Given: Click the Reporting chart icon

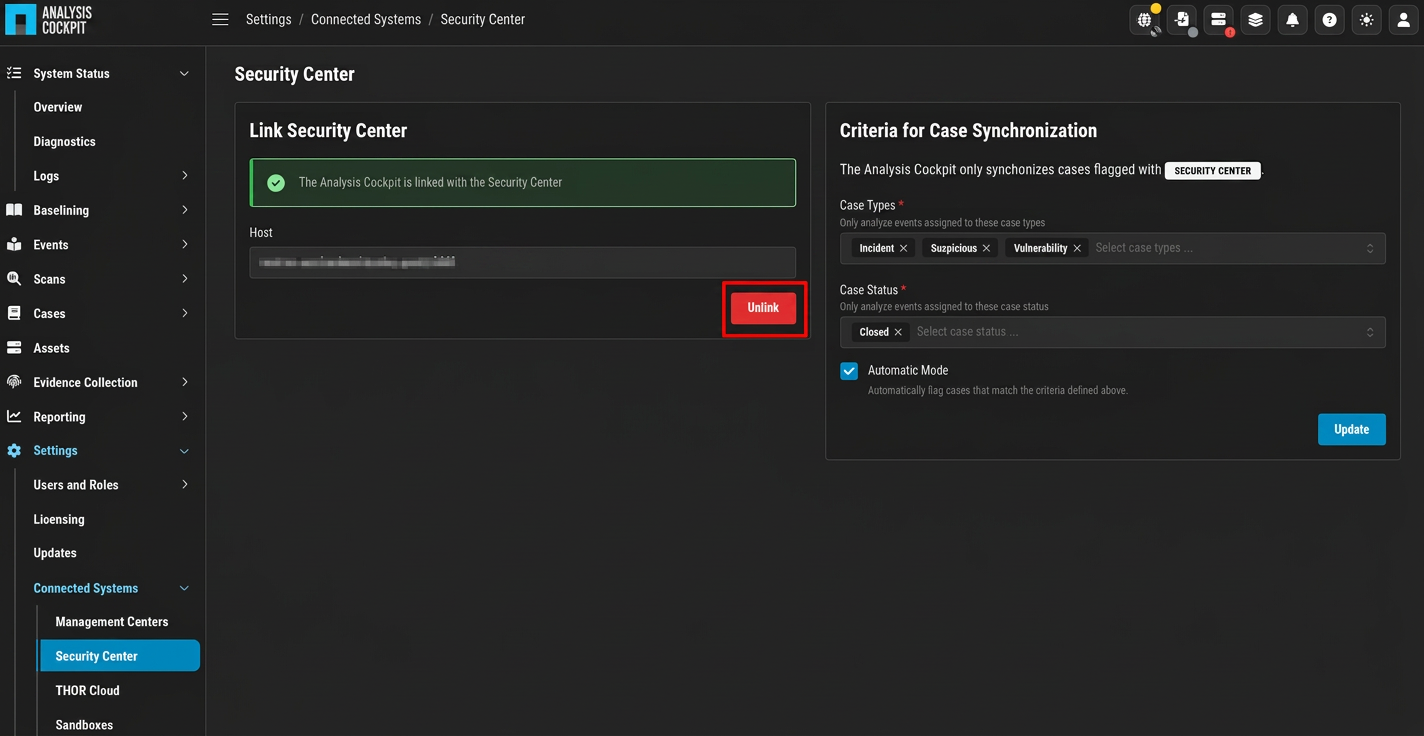Looking at the screenshot, I should (x=14, y=416).
